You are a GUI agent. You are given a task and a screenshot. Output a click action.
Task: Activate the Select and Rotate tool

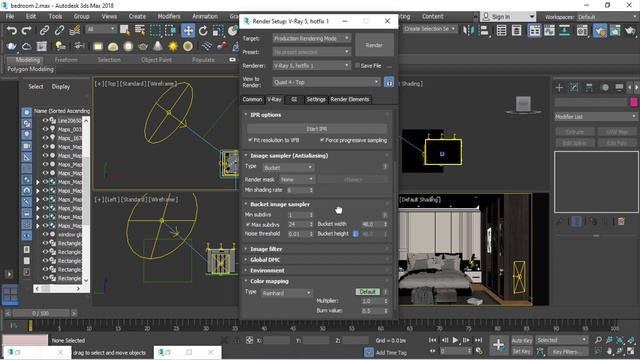coord(203,31)
